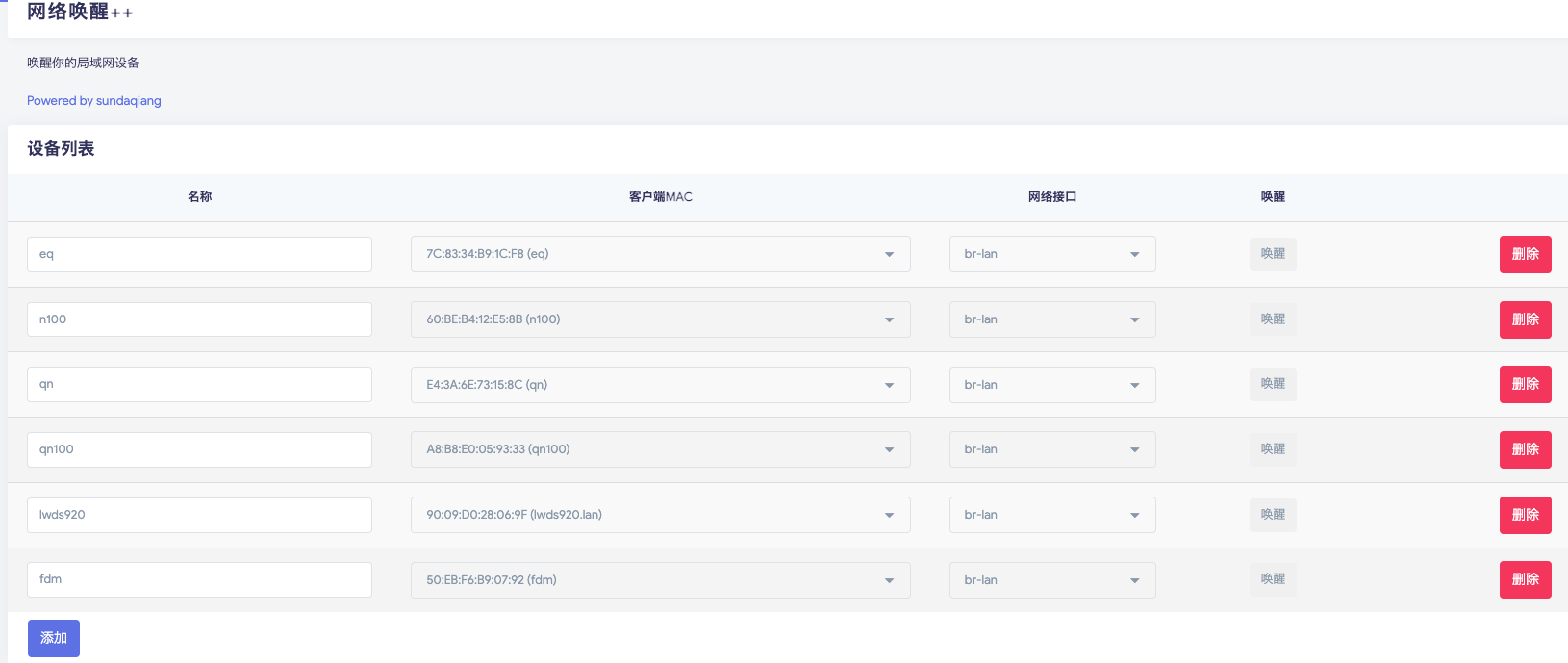Delete the eq device row
Image resolution: width=1568 pixels, height=663 pixels.
coord(1525,255)
